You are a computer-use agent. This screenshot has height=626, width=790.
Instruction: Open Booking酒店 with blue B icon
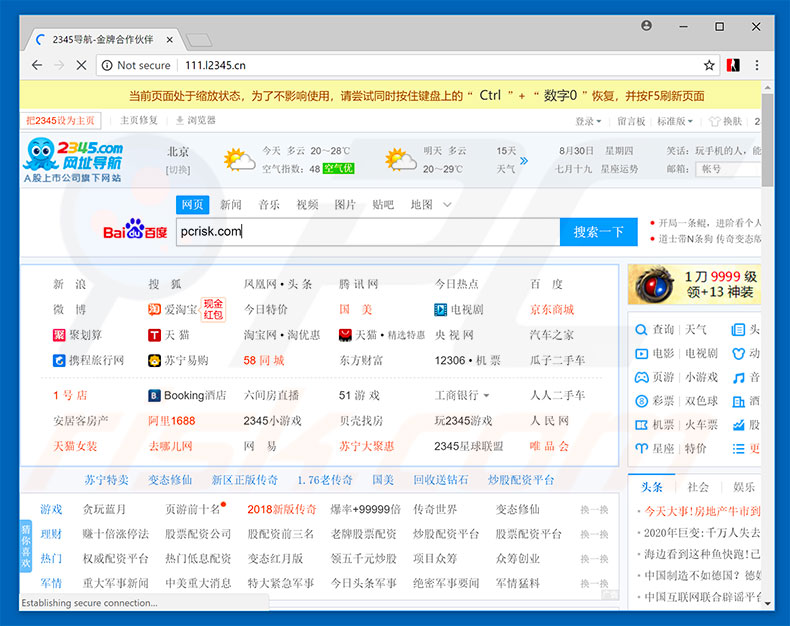(x=154, y=396)
